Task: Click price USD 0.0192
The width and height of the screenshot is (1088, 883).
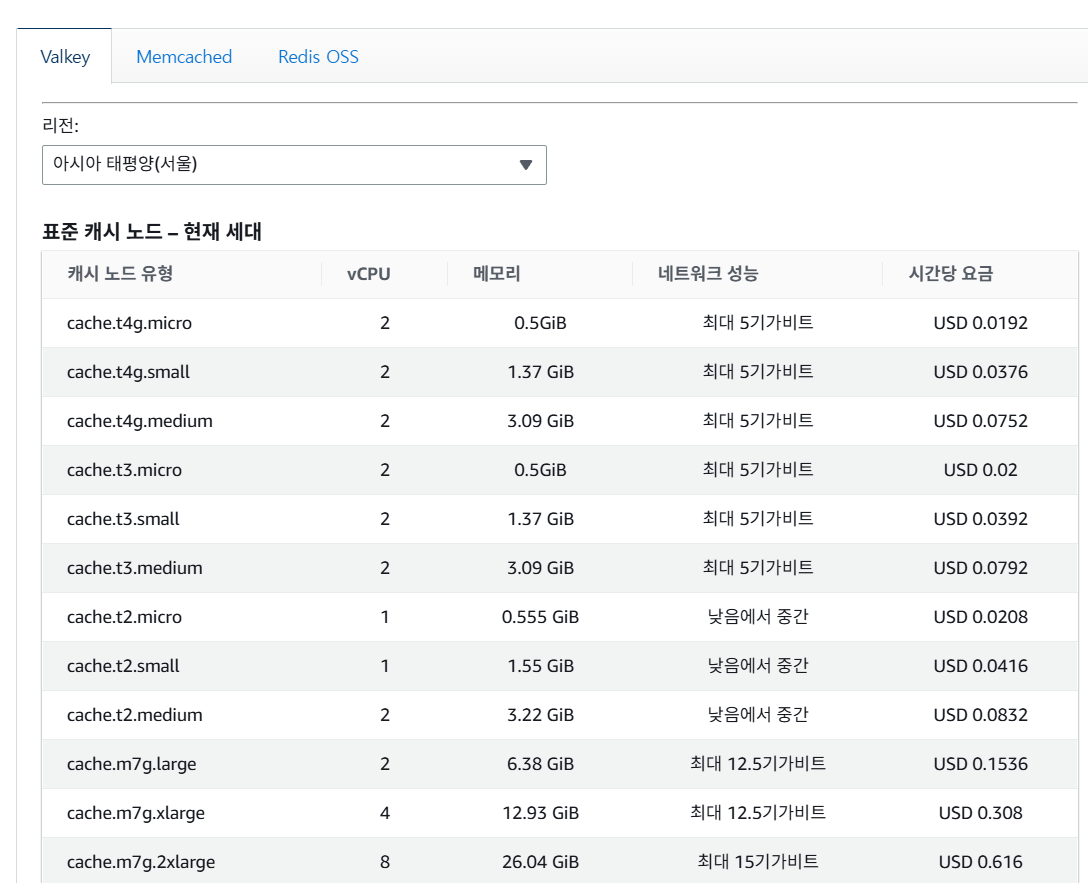Action: [980, 323]
